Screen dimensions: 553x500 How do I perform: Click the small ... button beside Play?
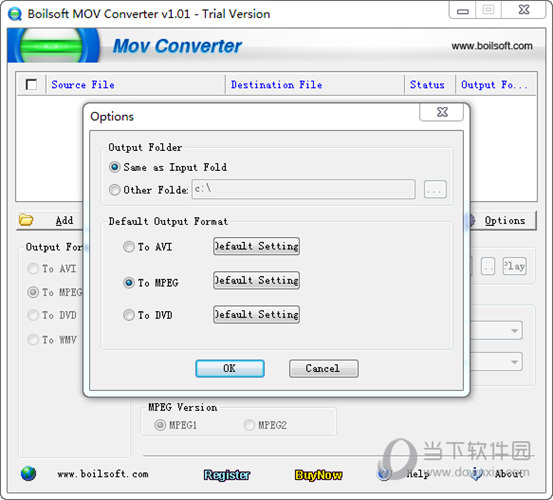point(488,266)
